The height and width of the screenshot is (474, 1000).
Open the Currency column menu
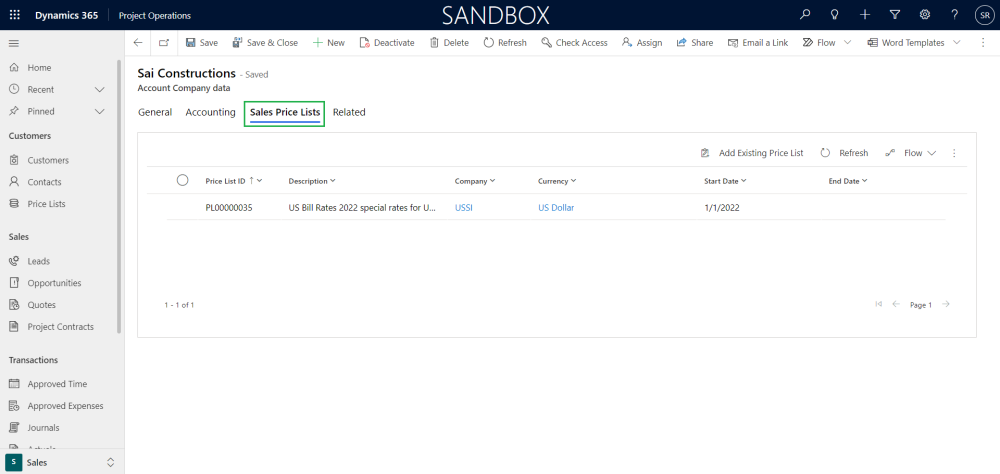[x=557, y=181]
